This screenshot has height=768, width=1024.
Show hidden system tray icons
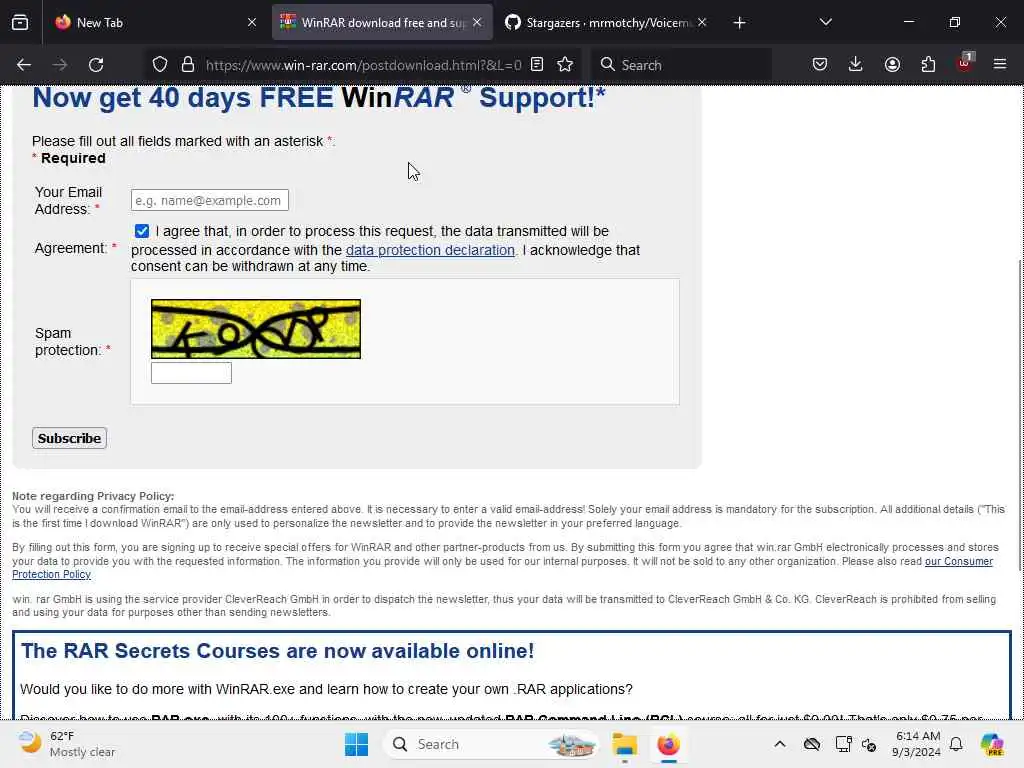pyautogui.click(x=780, y=744)
